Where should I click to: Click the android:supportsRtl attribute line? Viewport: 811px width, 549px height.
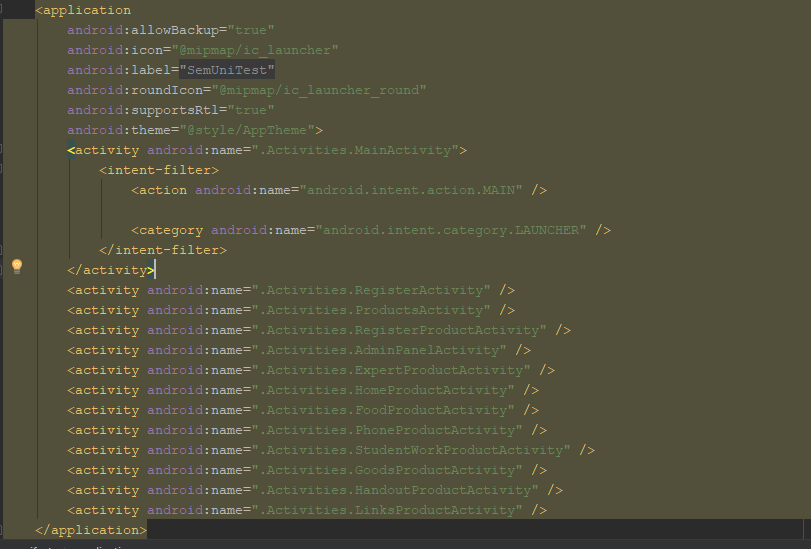(x=171, y=110)
